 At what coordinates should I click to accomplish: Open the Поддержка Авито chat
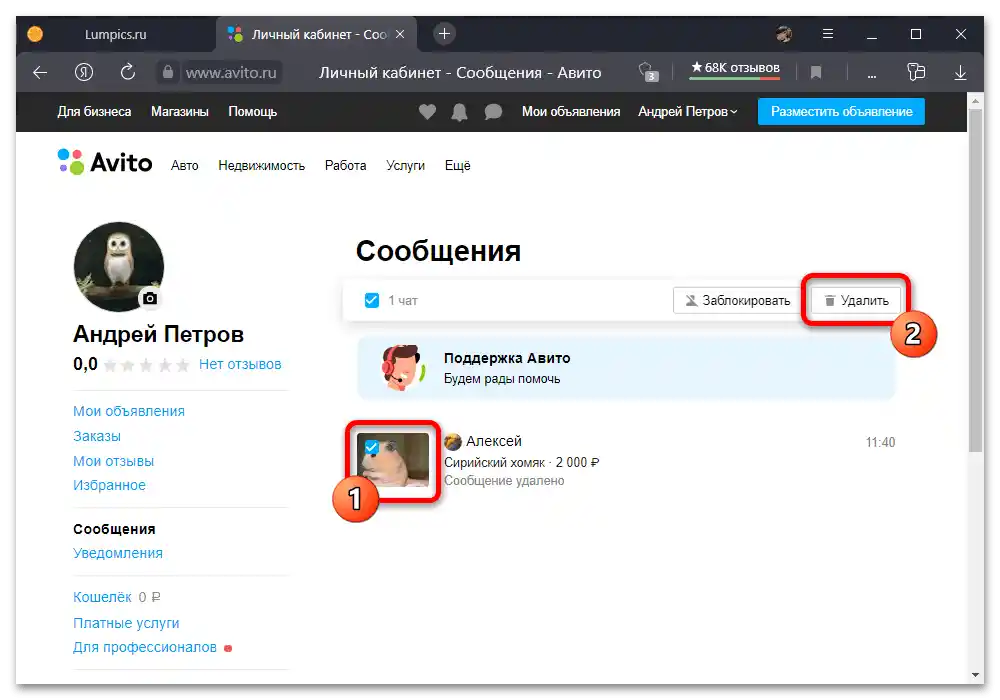626,368
